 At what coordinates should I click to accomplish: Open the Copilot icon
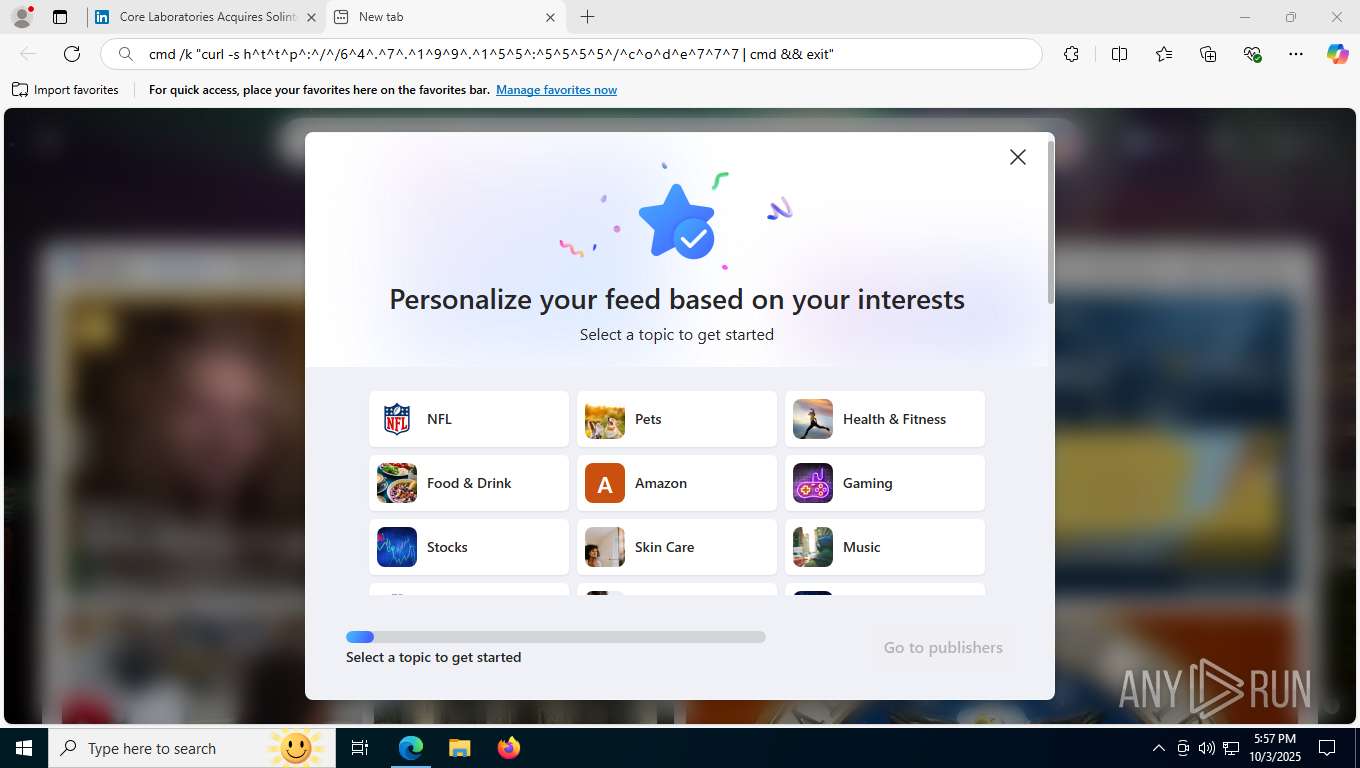(x=1337, y=54)
